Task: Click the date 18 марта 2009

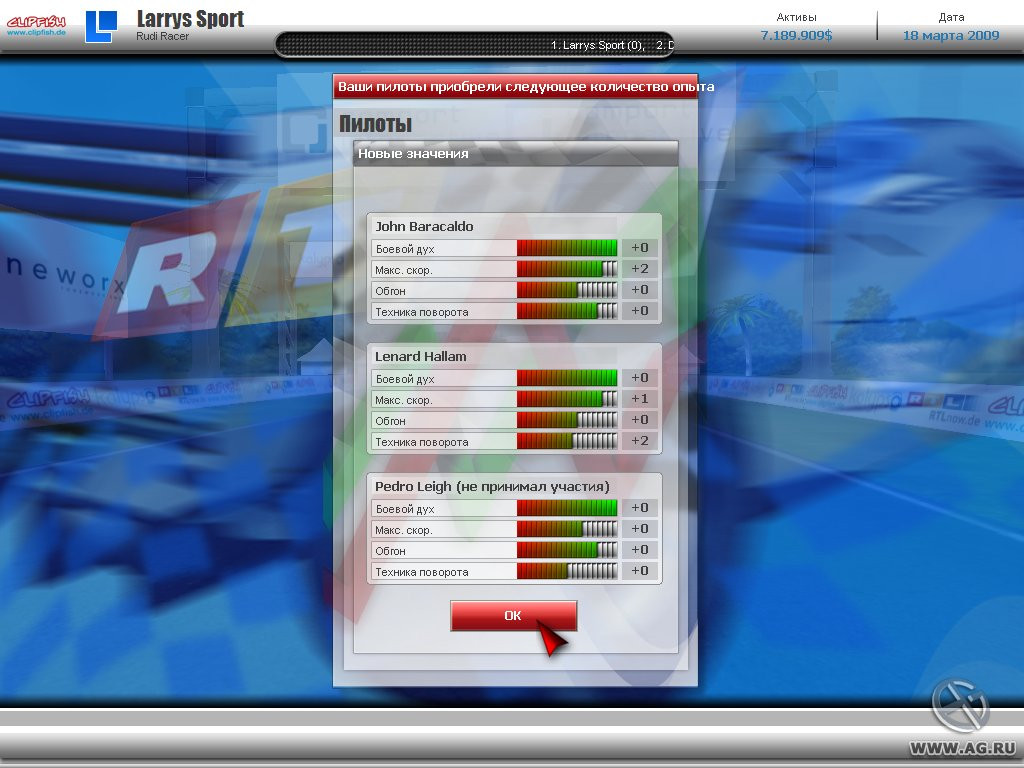Action: tap(951, 35)
